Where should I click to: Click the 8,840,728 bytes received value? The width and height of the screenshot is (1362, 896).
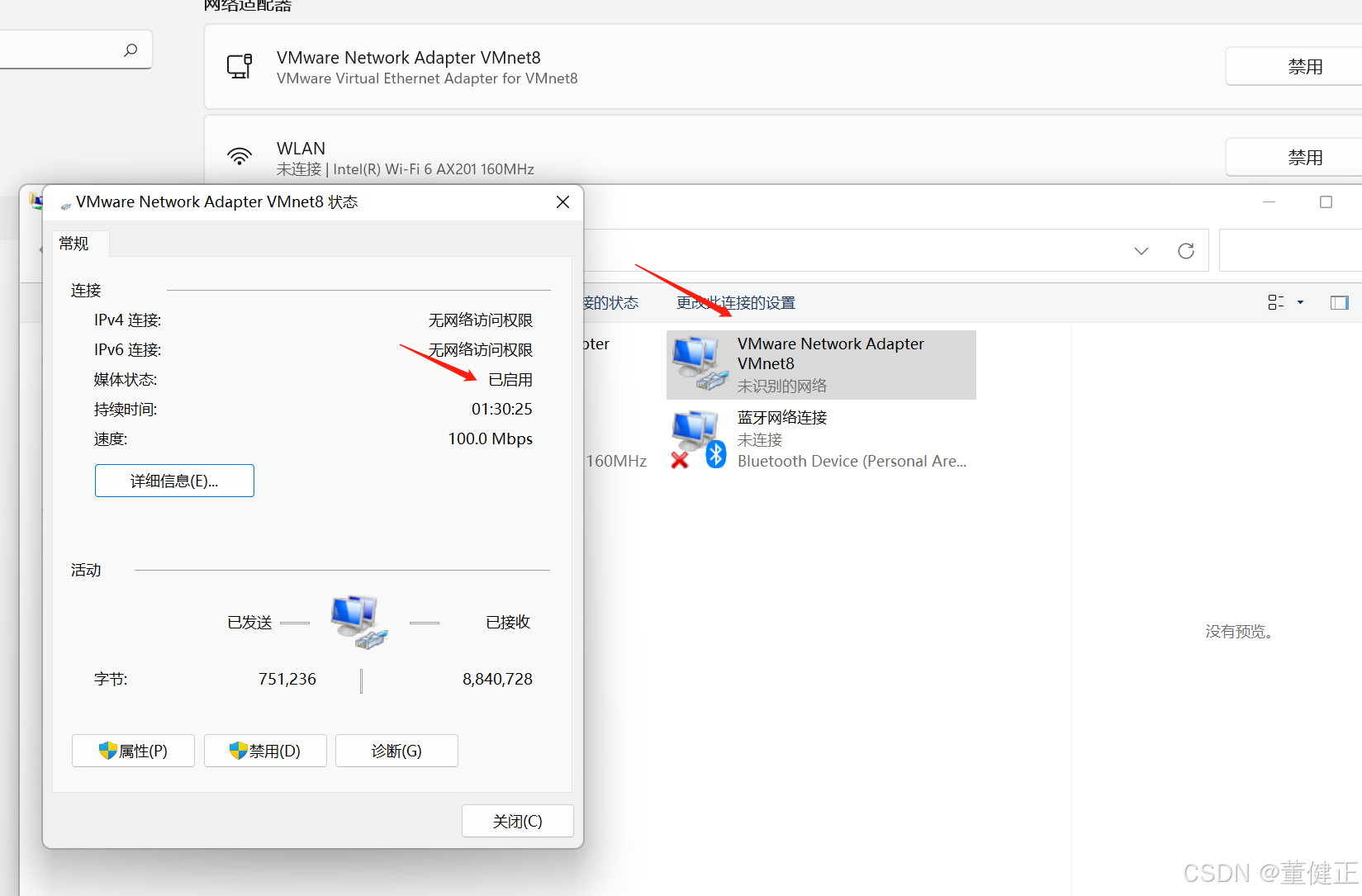(x=497, y=679)
